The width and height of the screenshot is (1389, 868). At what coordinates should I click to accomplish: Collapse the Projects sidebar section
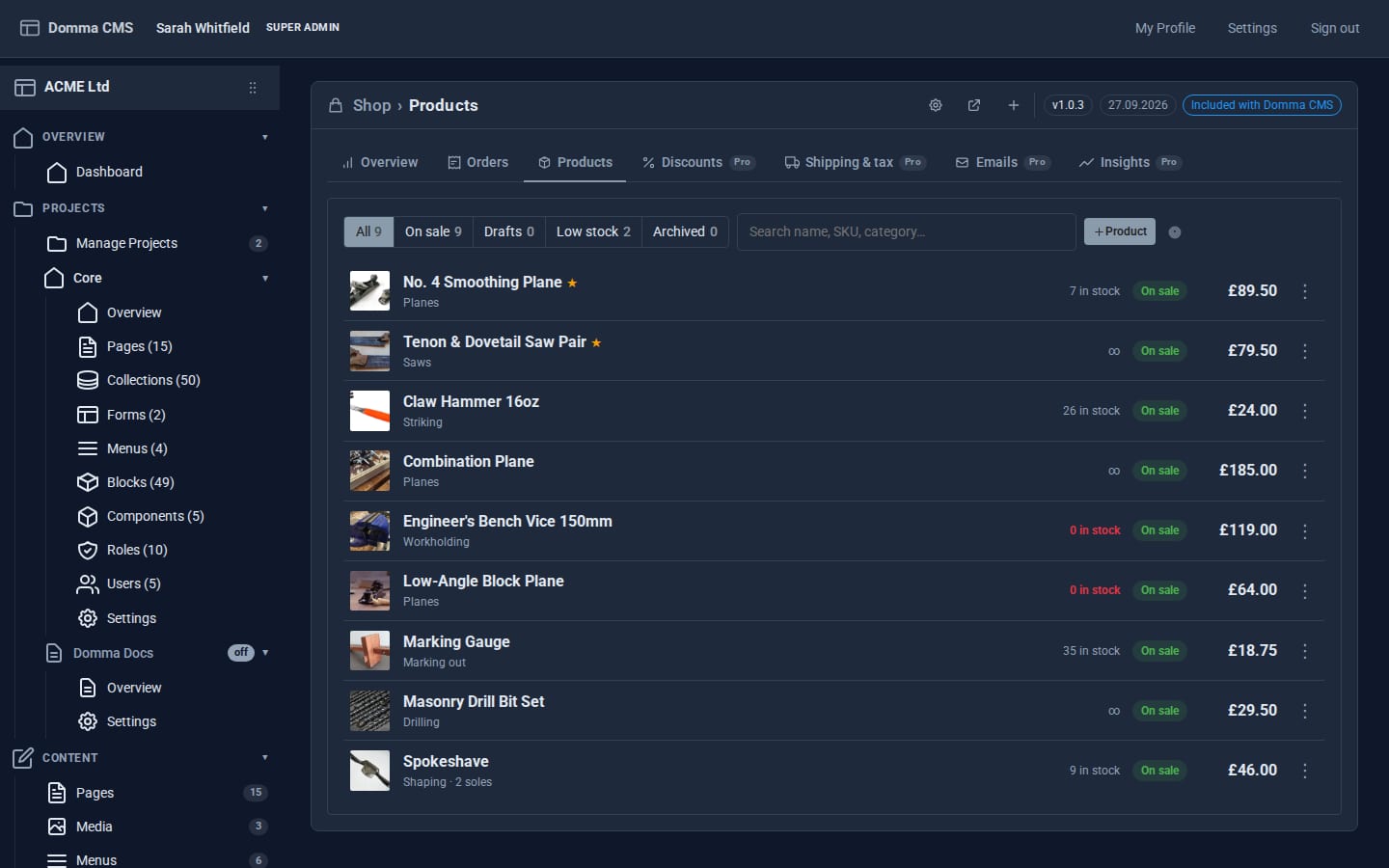(265, 208)
